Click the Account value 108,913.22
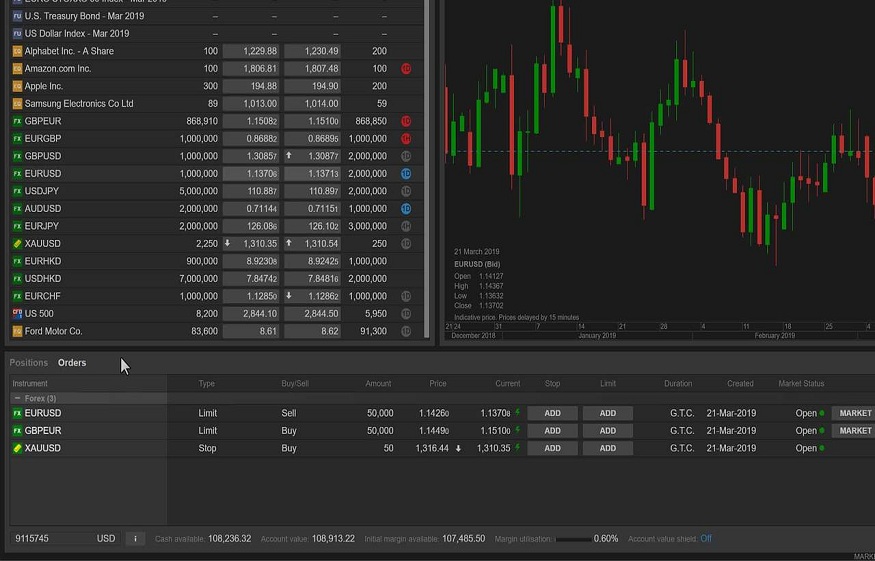The image size is (875, 561). (x=333, y=539)
